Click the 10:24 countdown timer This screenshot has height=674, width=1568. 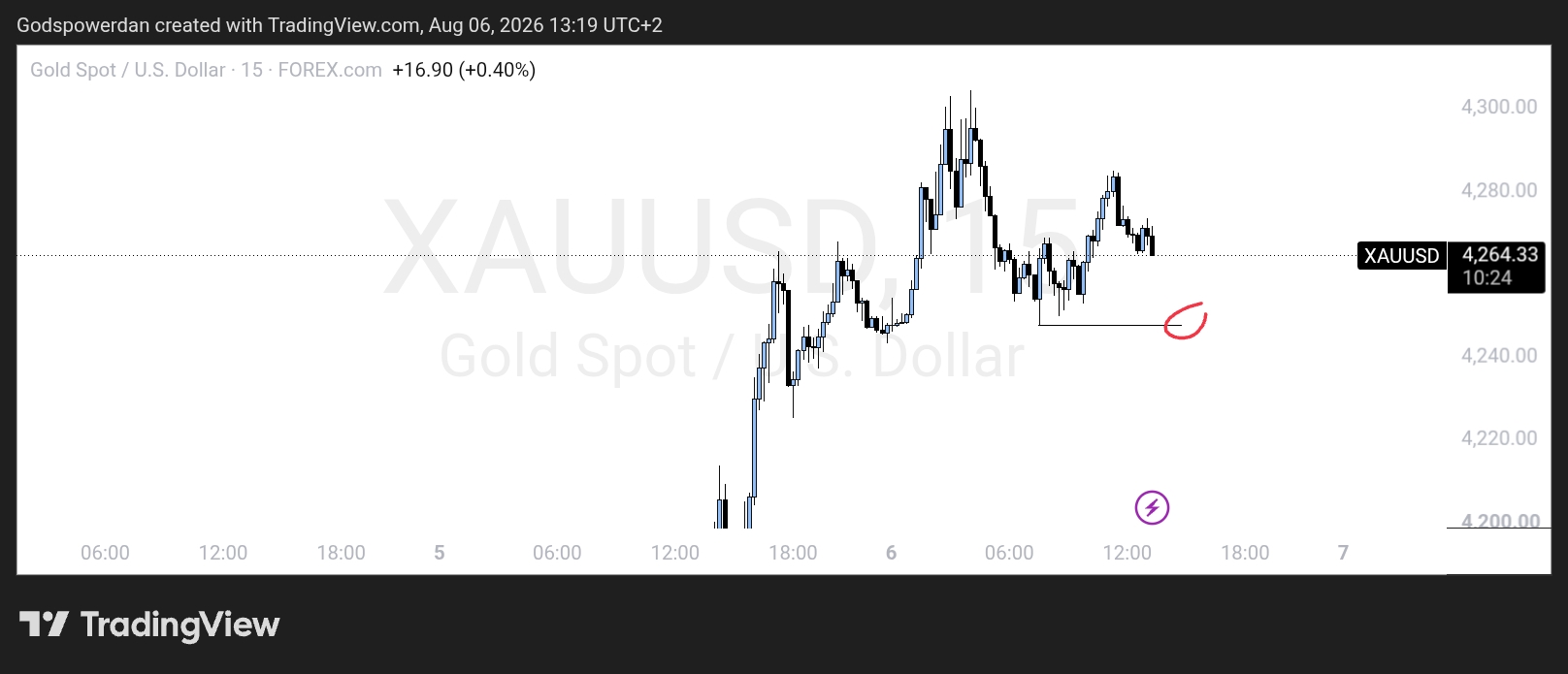point(1486,278)
